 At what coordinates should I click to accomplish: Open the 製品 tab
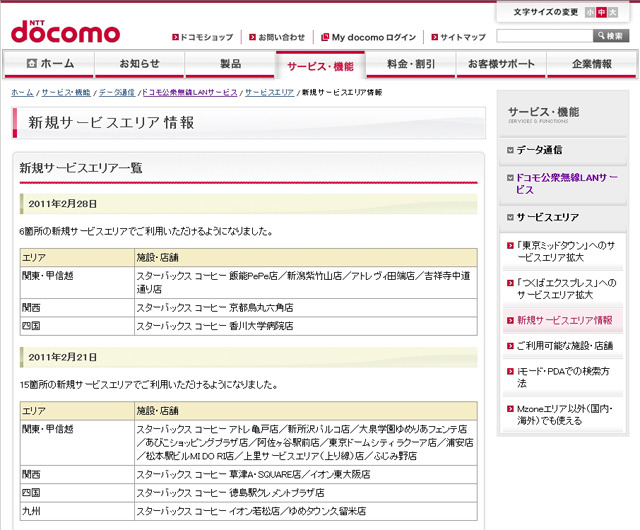[x=230, y=64]
